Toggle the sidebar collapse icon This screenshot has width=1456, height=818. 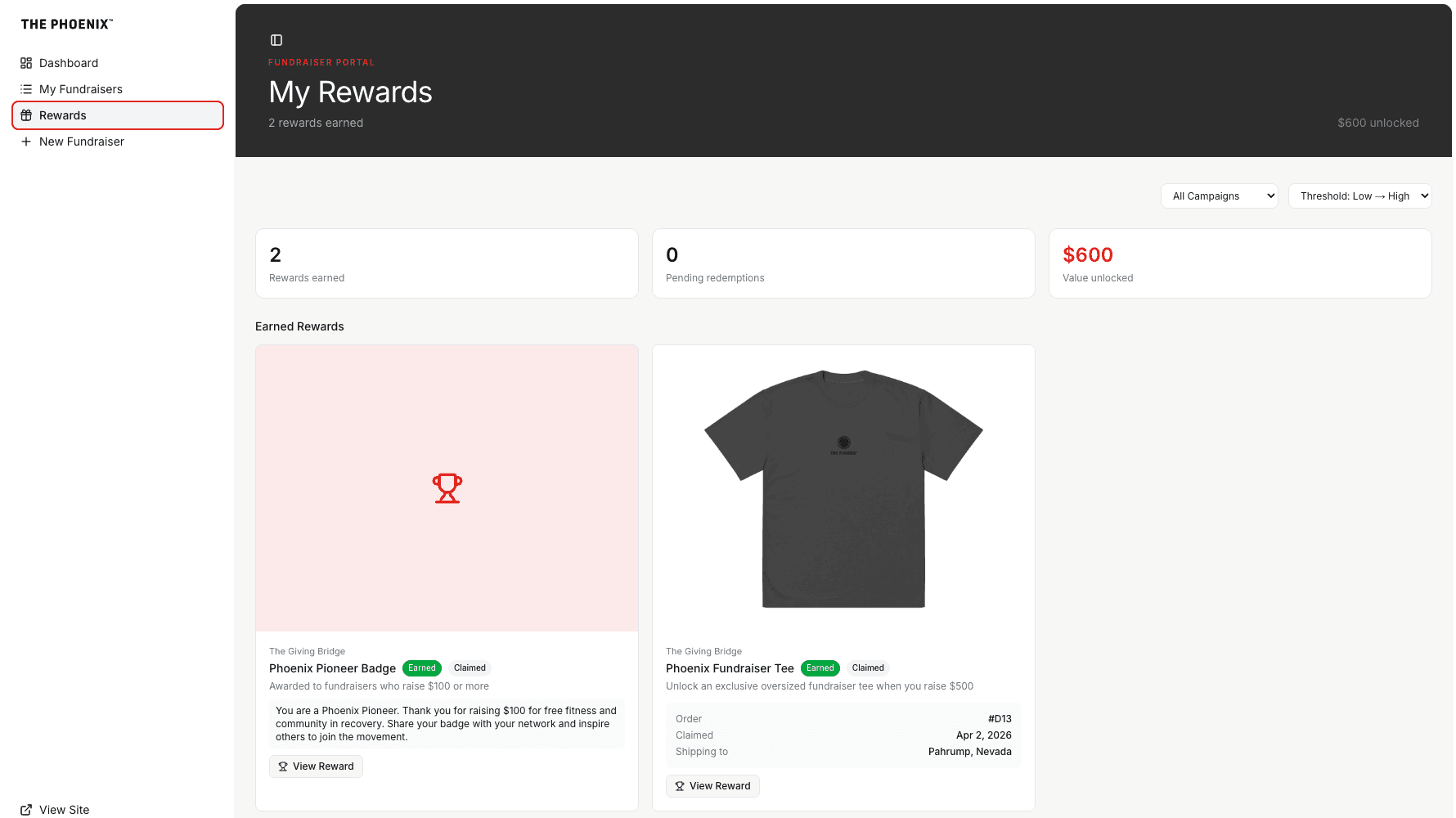(x=276, y=40)
